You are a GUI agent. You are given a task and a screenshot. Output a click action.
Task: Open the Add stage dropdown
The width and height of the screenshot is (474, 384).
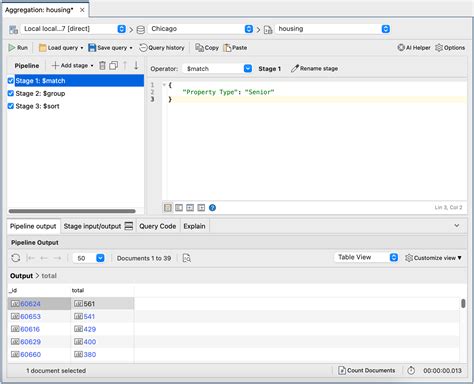click(x=72, y=65)
